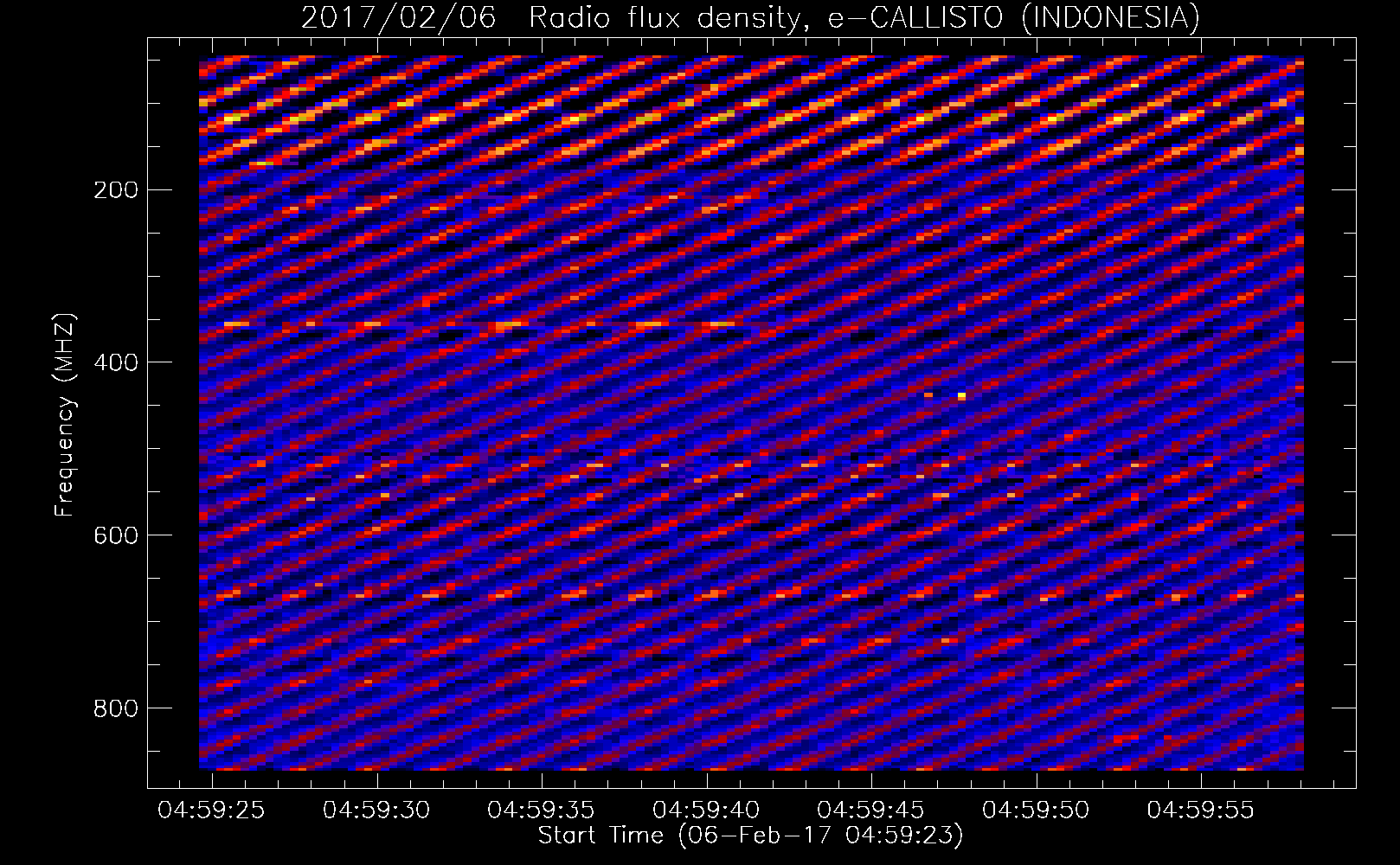Click the 800 frequency tick label
This screenshot has width=1400, height=865.
pos(115,708)
